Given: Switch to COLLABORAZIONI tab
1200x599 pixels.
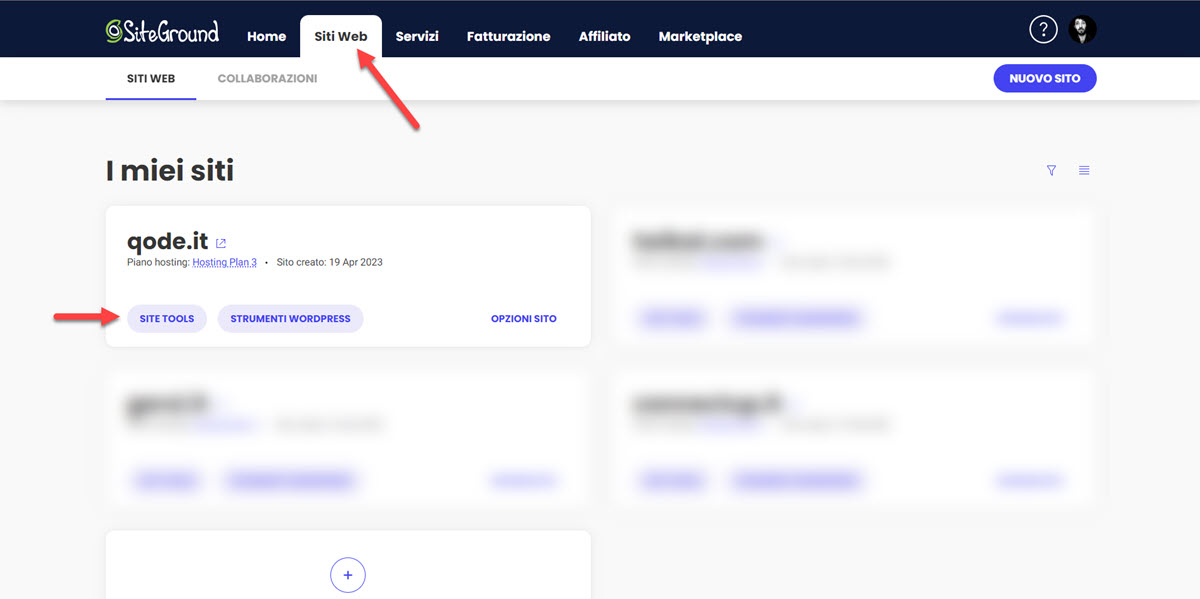Looking at the screenshot, I should (267, 78).
